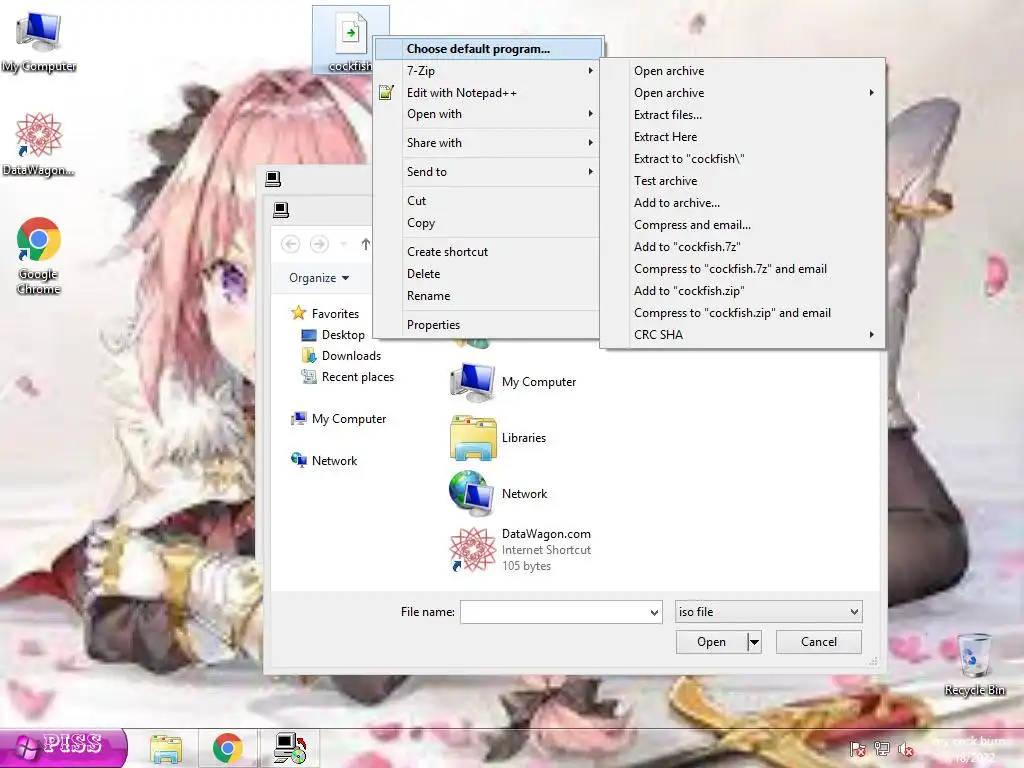This screenshot has height=768, width=1024.
Task: Expand the 7-Zip submenu
Action: click(x=488, y=71)
